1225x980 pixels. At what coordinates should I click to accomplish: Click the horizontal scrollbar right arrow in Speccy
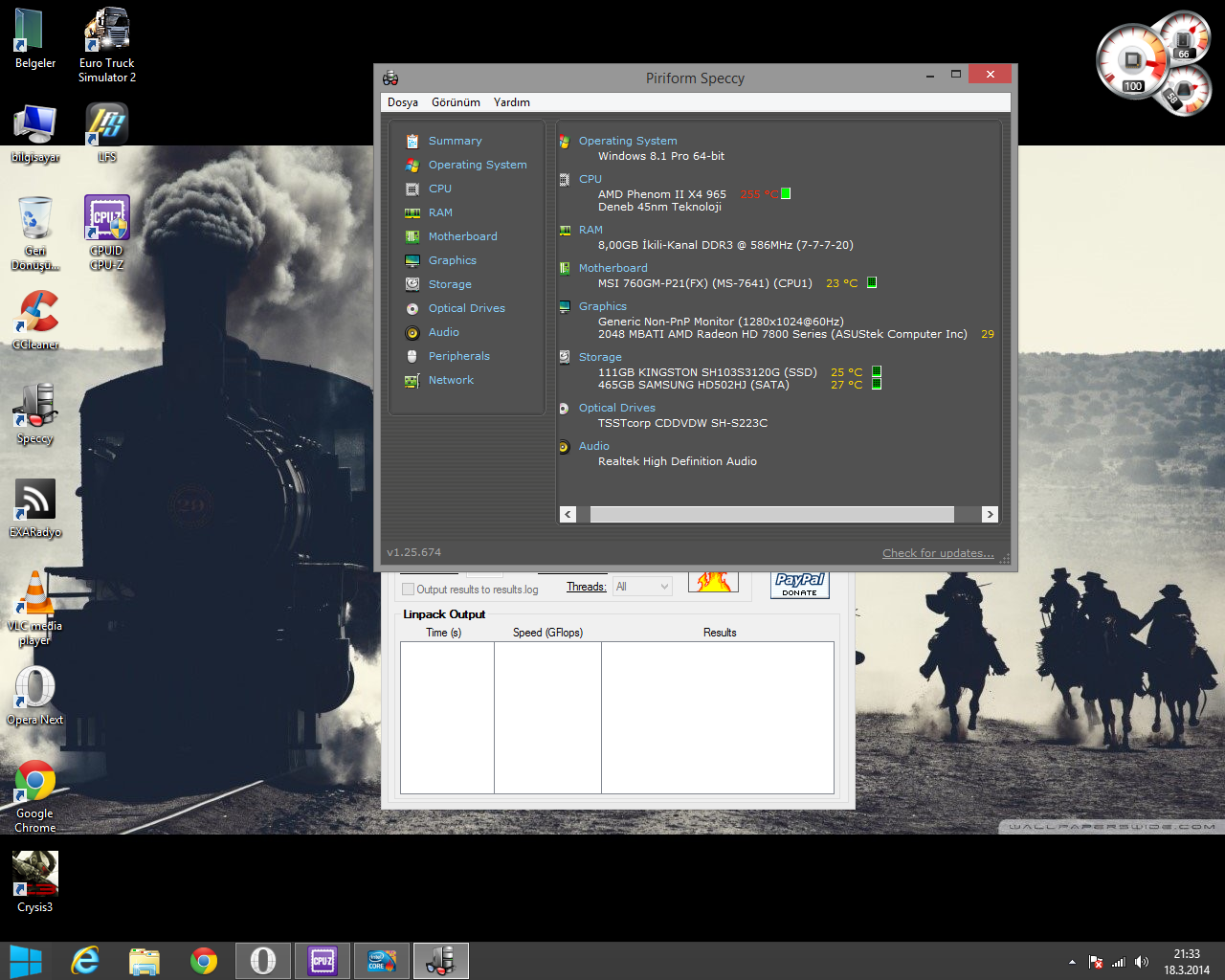click(990, 515)
